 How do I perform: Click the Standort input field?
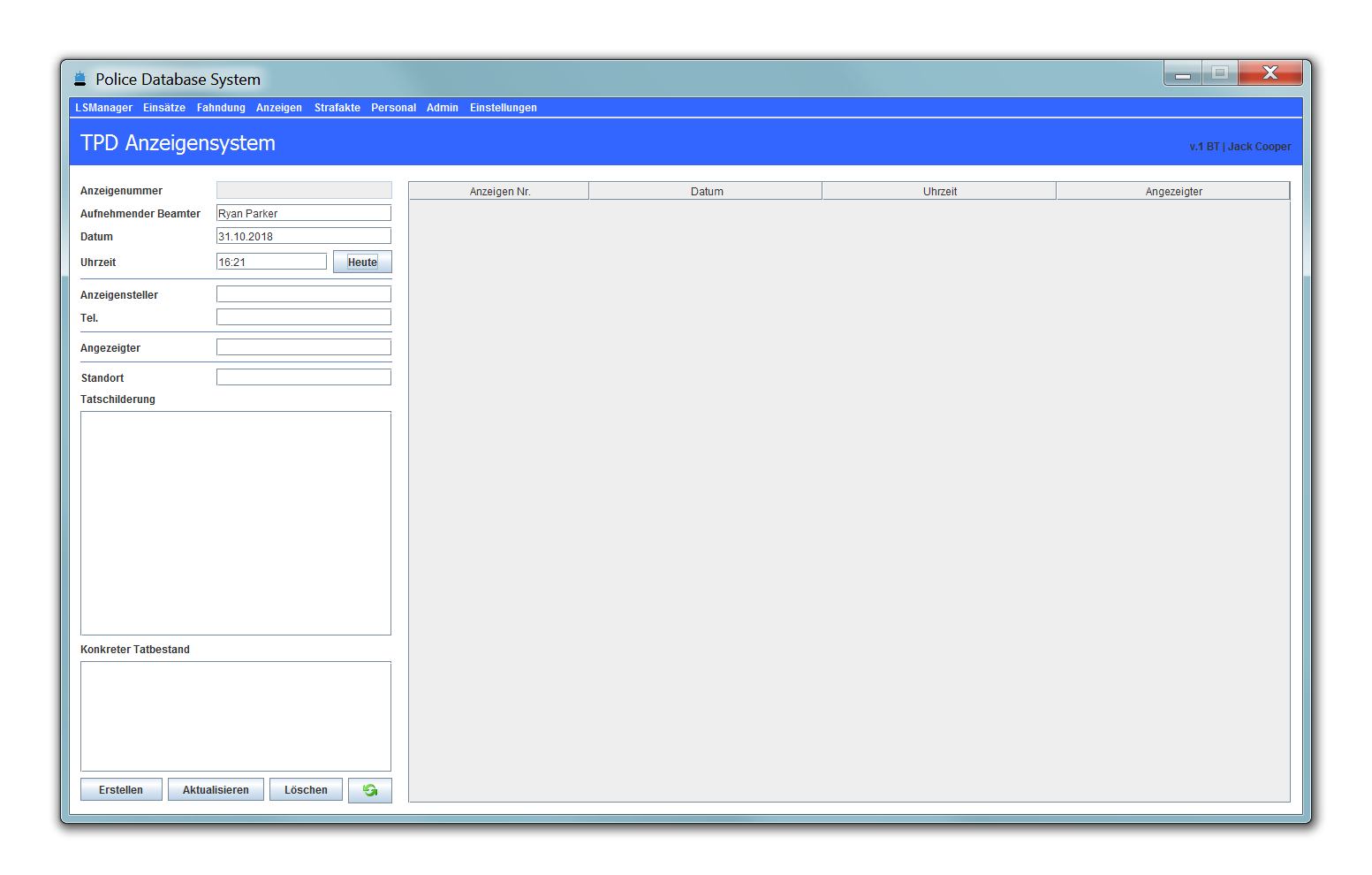click(x=303, y=377)
